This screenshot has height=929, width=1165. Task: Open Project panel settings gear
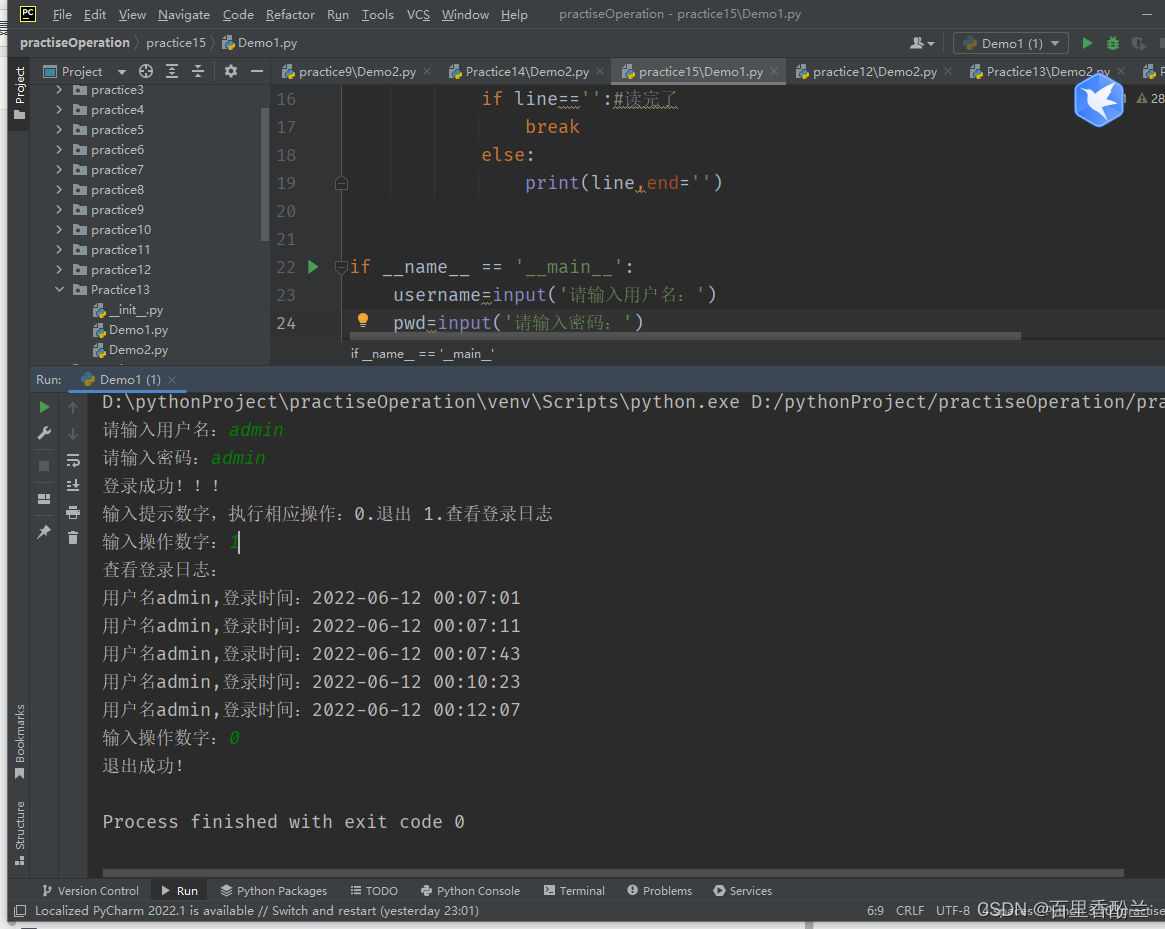(231, 71)
